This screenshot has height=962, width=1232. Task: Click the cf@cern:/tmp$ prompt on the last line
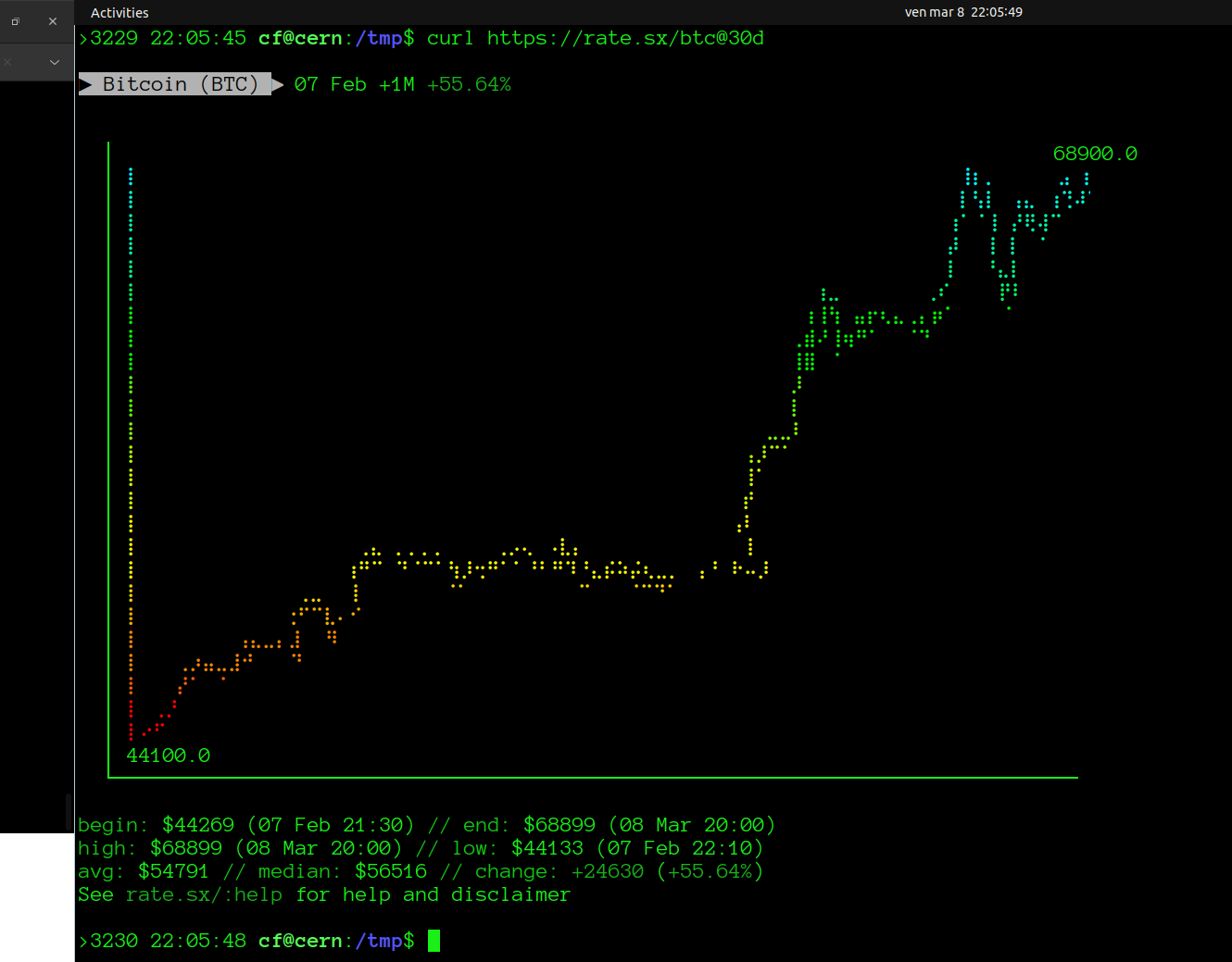pyautogui.click(x=336, y=941)
